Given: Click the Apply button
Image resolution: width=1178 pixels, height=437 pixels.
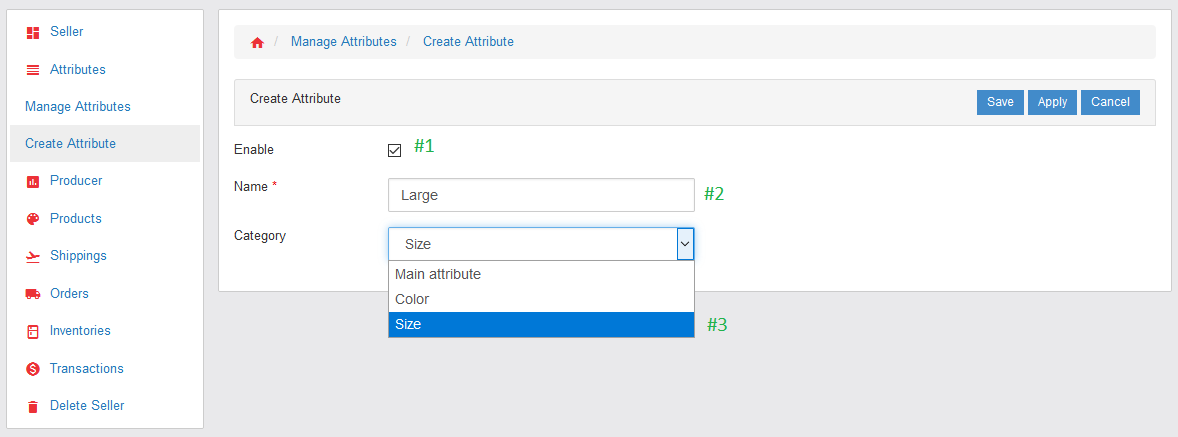Looking at the screenshot, I should (x=1052, y=102).
